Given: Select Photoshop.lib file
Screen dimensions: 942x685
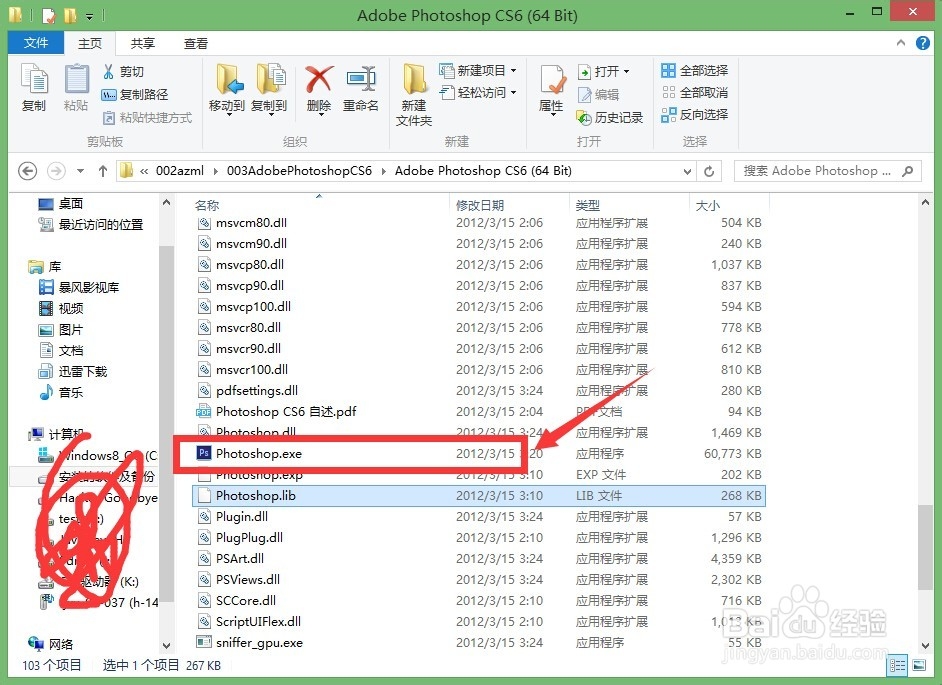Looking at the screenshot, I should (479, 495).
